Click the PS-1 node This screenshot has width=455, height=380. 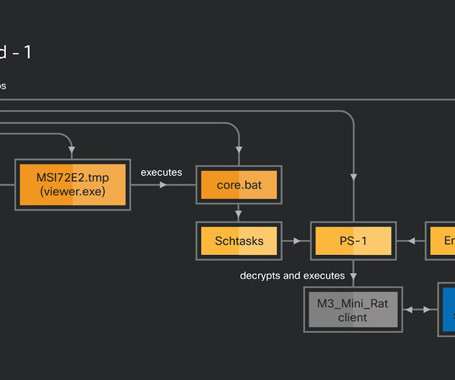click(x=353, y=241)
